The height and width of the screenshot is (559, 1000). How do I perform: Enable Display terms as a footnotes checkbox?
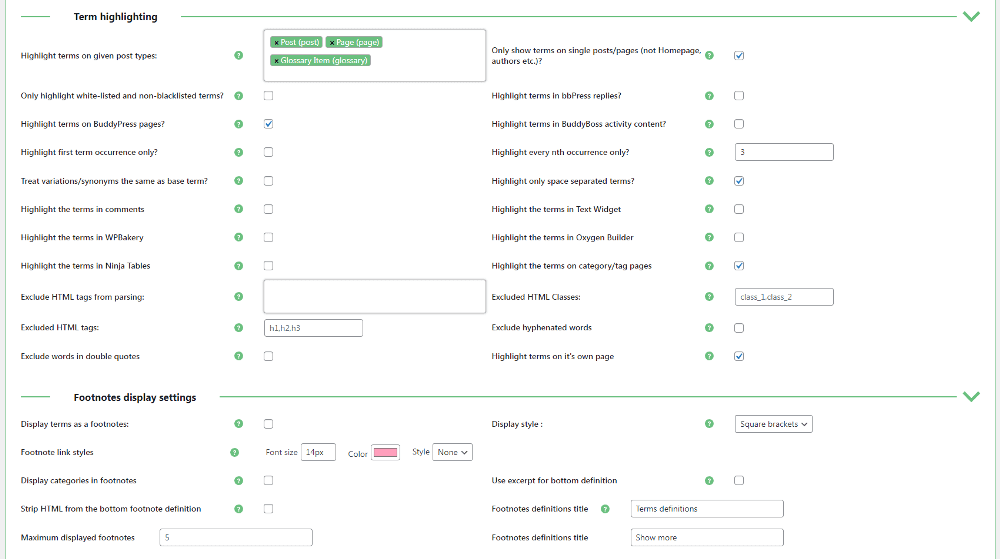point(269,424)
